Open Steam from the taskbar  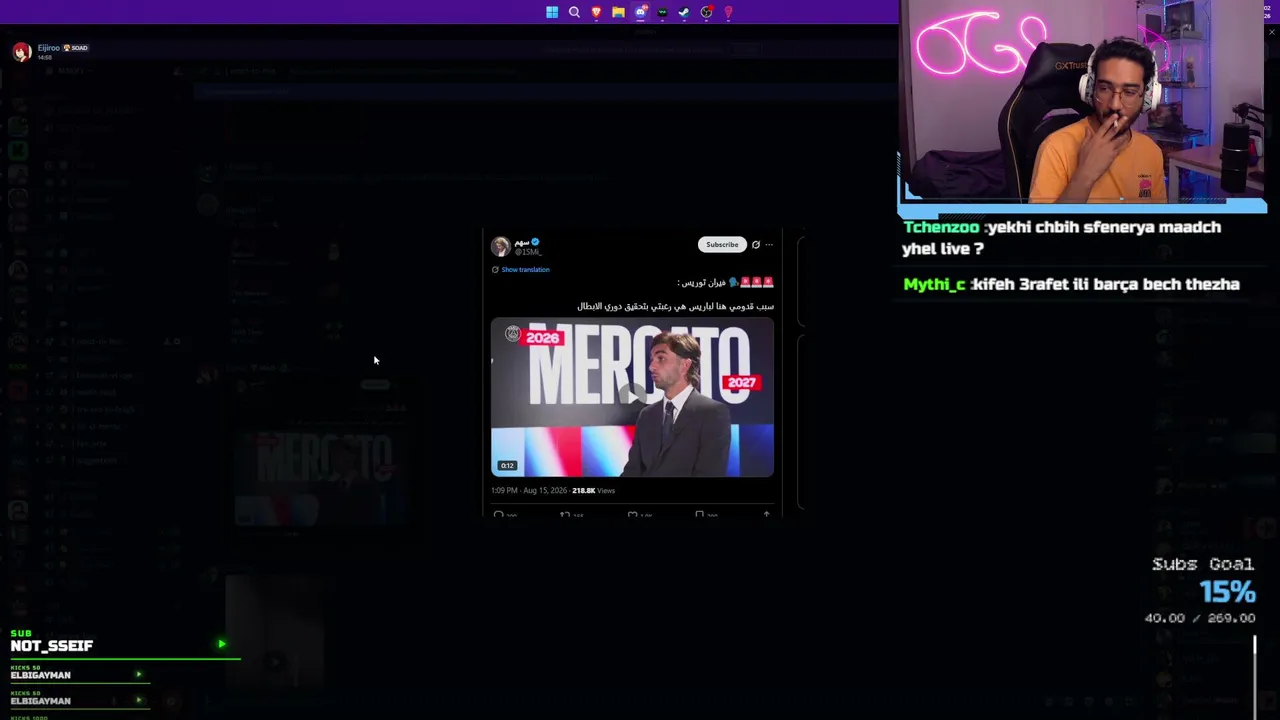pyautogui.click(x=684, y=12)
